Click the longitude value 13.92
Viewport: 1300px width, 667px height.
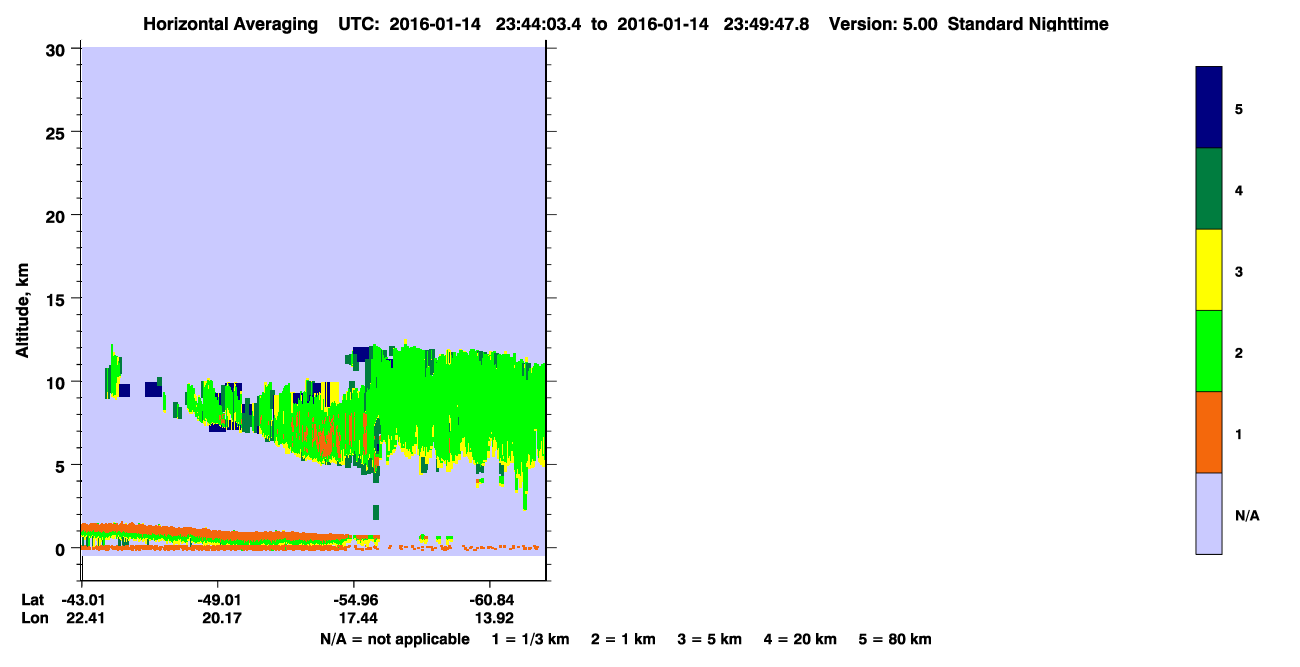point(493,619)
